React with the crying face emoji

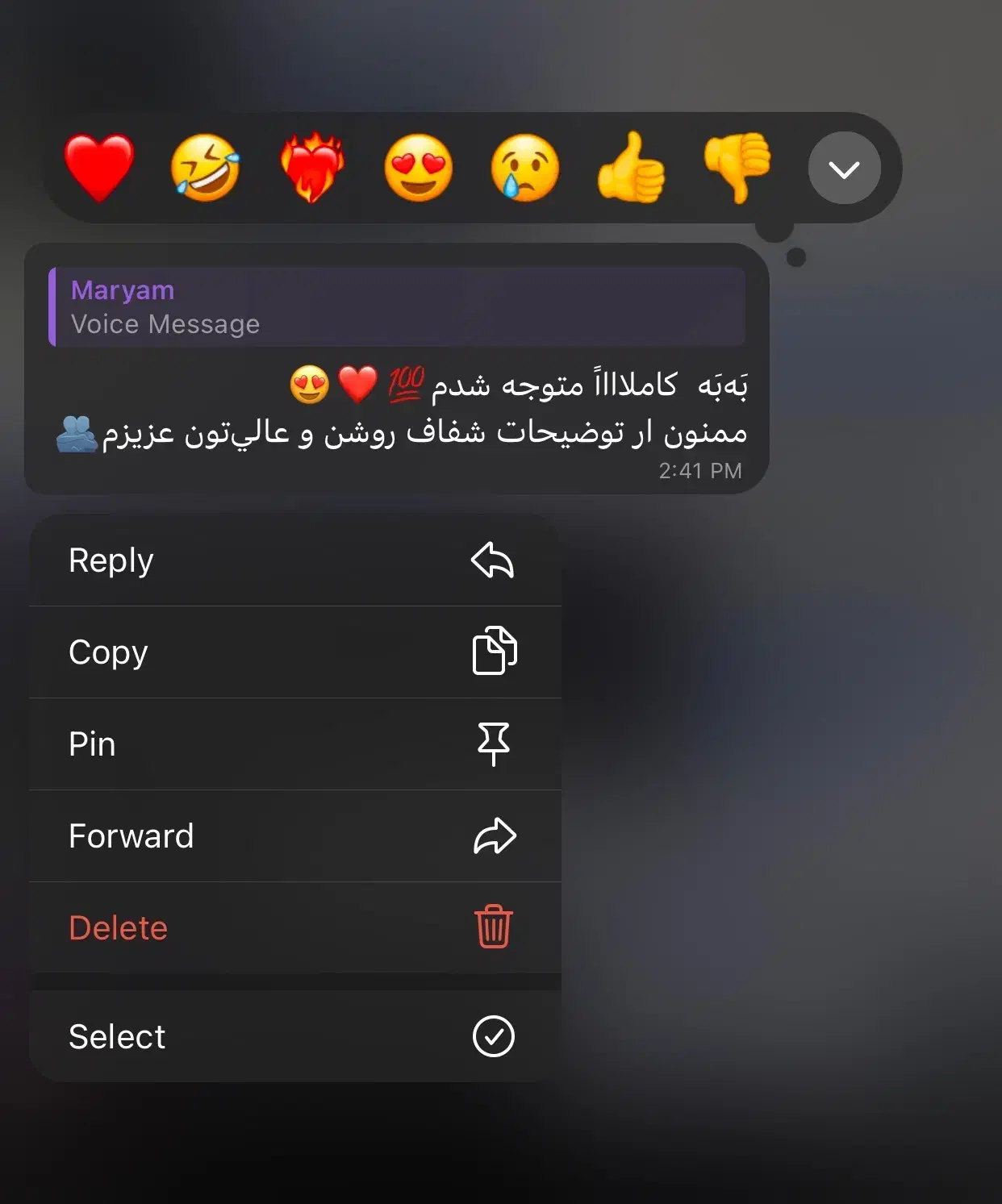(524, 168)
